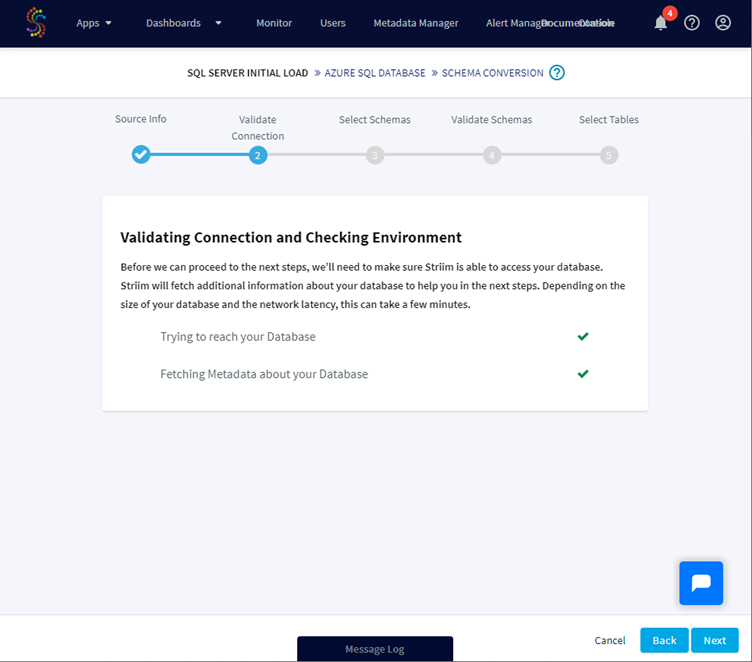
Task: Click green checkmark for Fetching Metadata
Action: 583,374
